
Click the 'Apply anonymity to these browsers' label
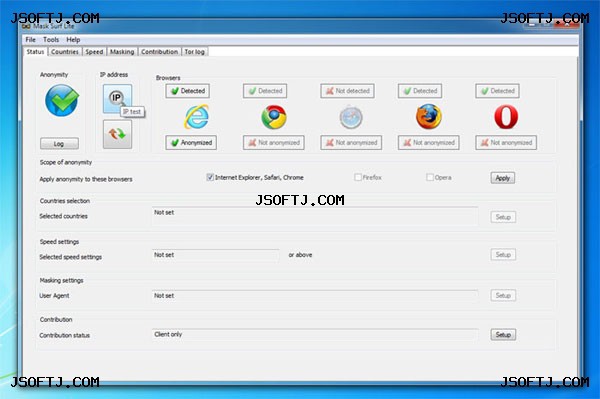tap(86, 179)
